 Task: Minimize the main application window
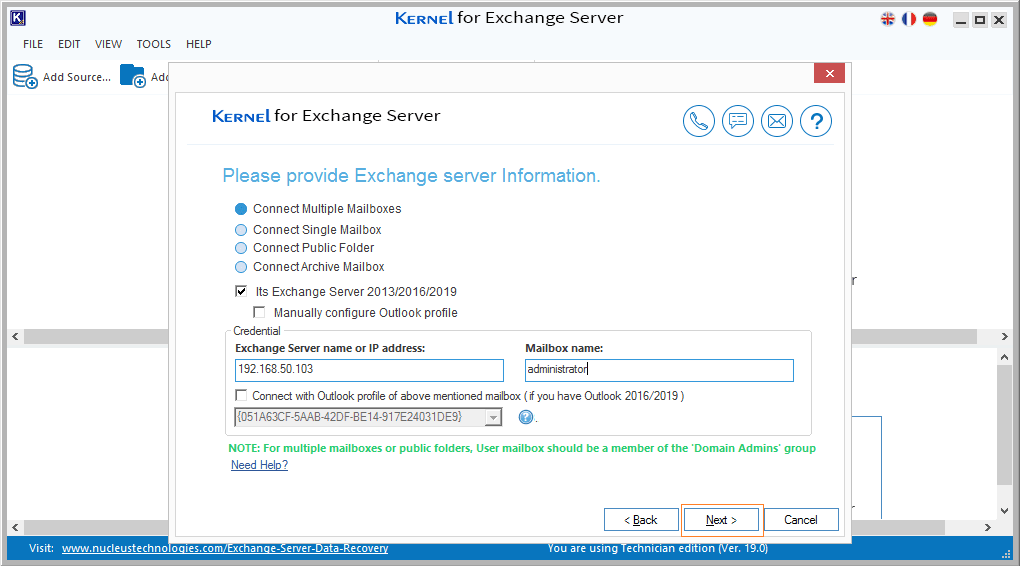(x=961, y=20)
